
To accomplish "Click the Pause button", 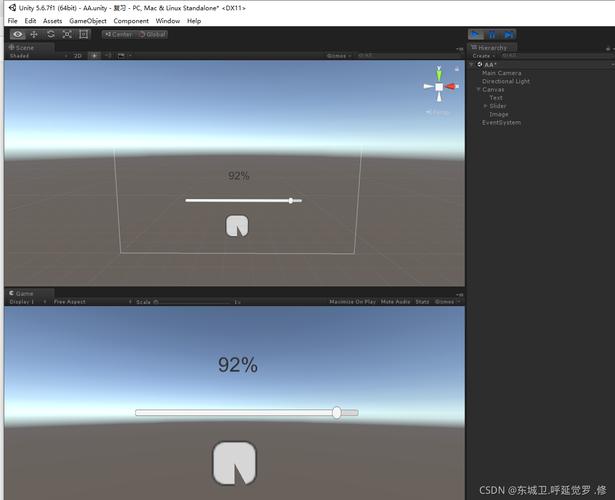I will tap(492, 35).
